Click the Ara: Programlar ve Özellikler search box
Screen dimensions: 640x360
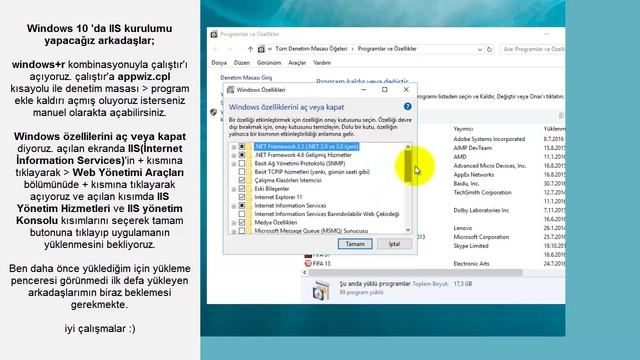[x=532, y=49]
